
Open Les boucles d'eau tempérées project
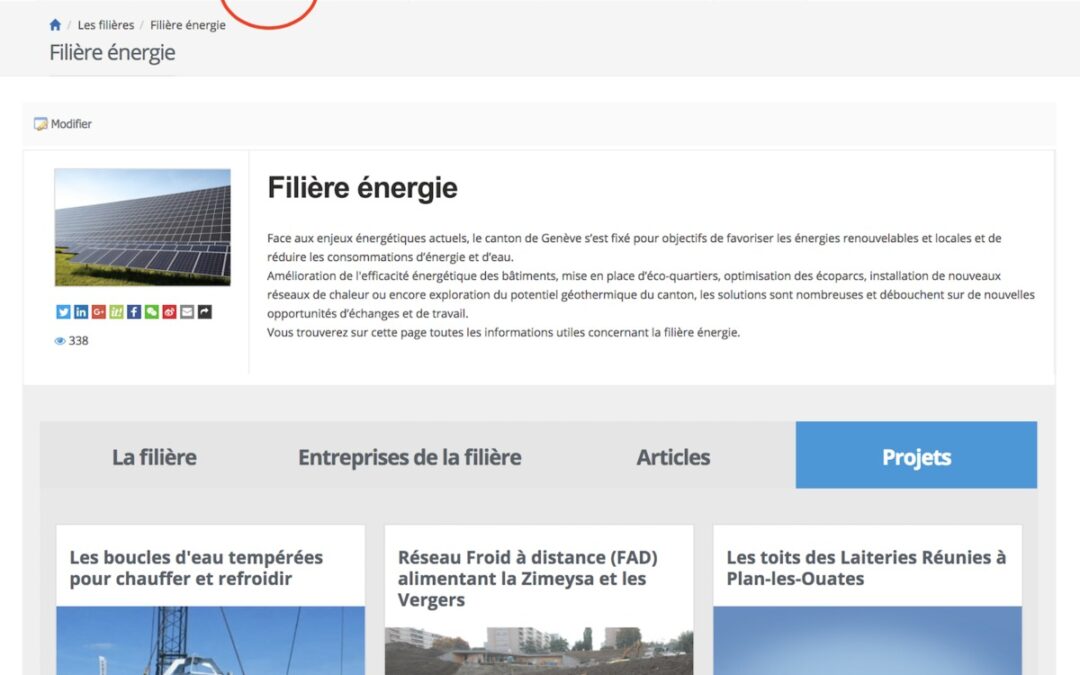click(x=196, y=568)
